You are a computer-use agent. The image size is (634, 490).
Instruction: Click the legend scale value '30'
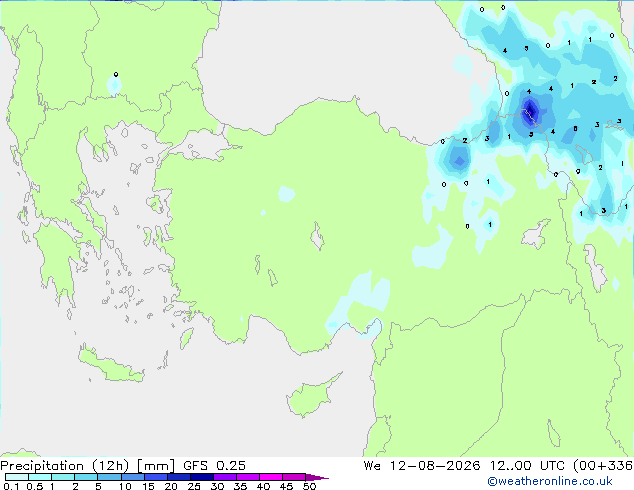(217, 486)
